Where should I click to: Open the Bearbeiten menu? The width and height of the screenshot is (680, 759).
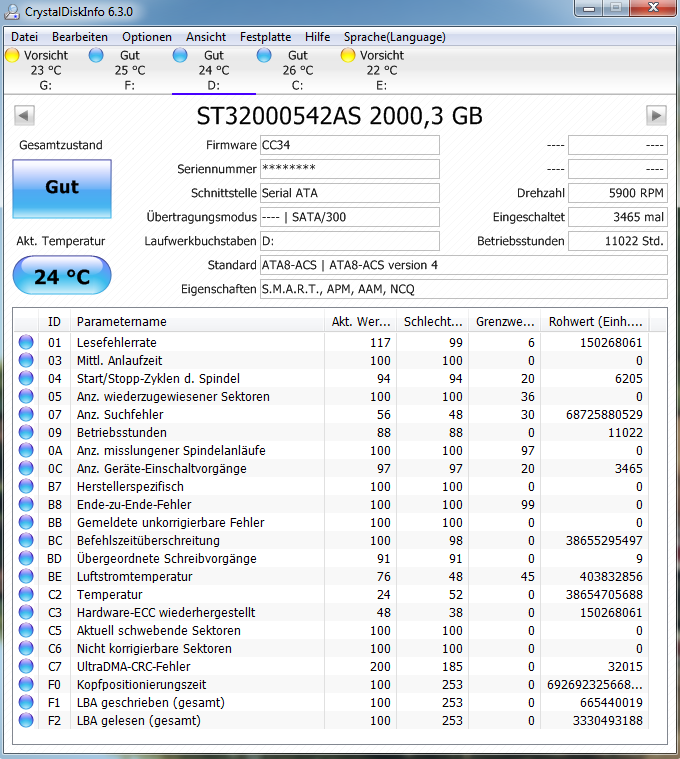point(80,37)
